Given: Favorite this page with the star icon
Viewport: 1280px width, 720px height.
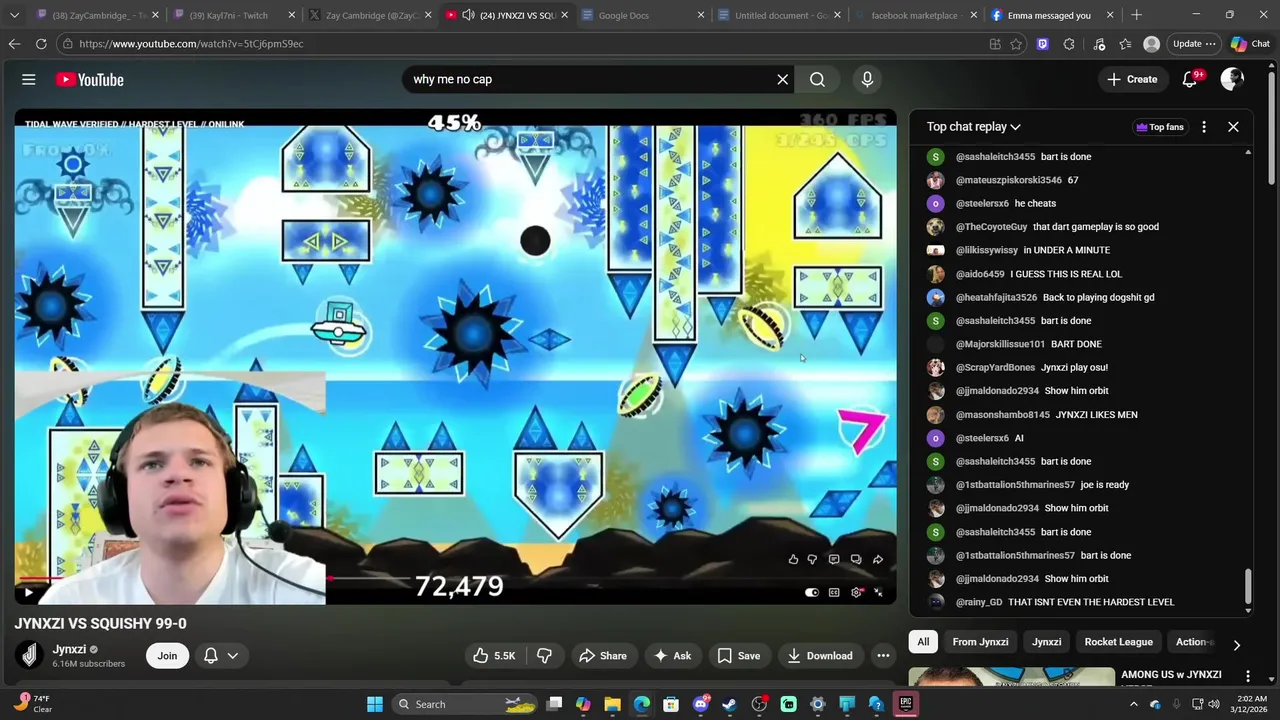Looking at the screenshot, I should [x=1016, y=44].
